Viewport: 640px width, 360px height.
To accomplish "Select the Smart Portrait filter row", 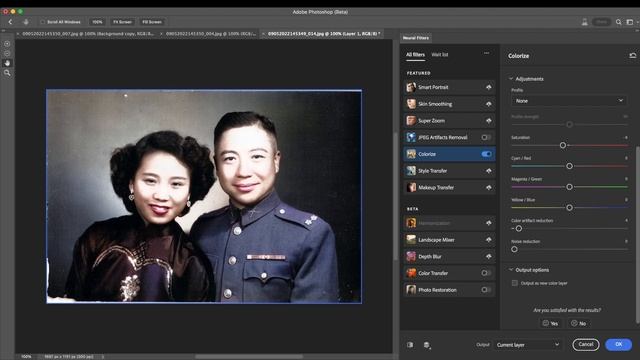I will coord(449,87).
